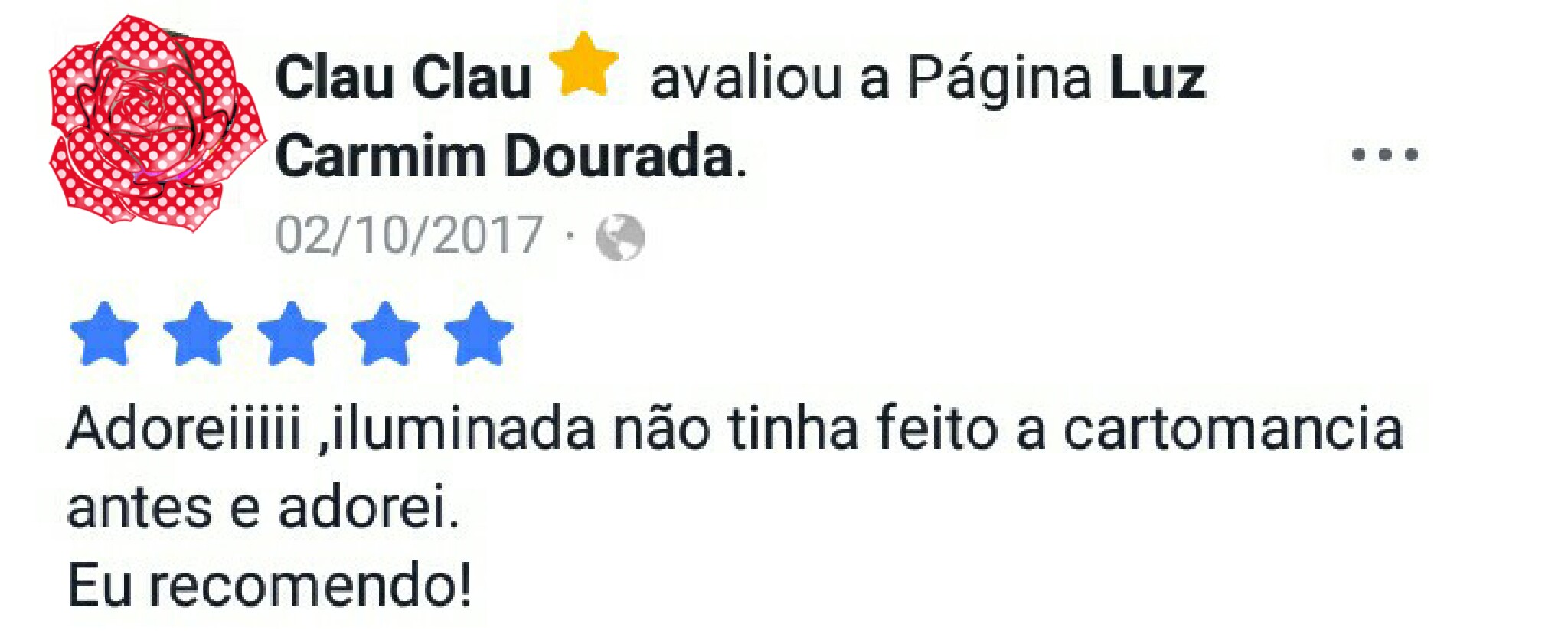
Task: Click the word 'cartomancia' in review
Action: coord(1233,428)
